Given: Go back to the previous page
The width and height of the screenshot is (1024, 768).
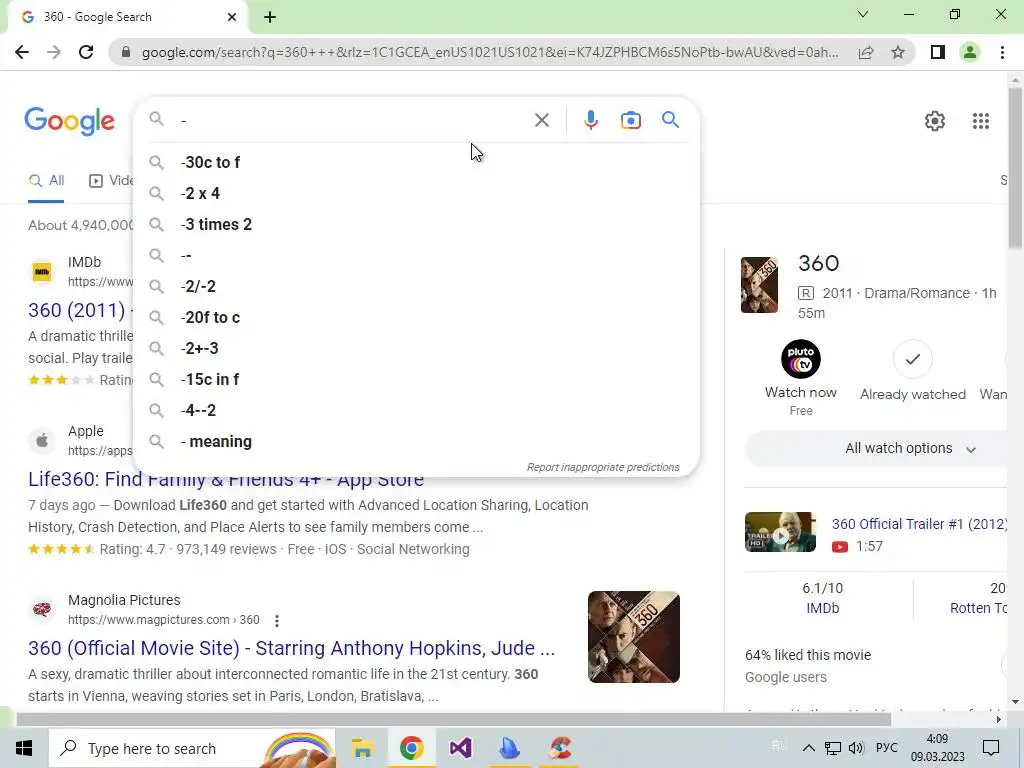Looking at the screenshot, I should [22, 52].
